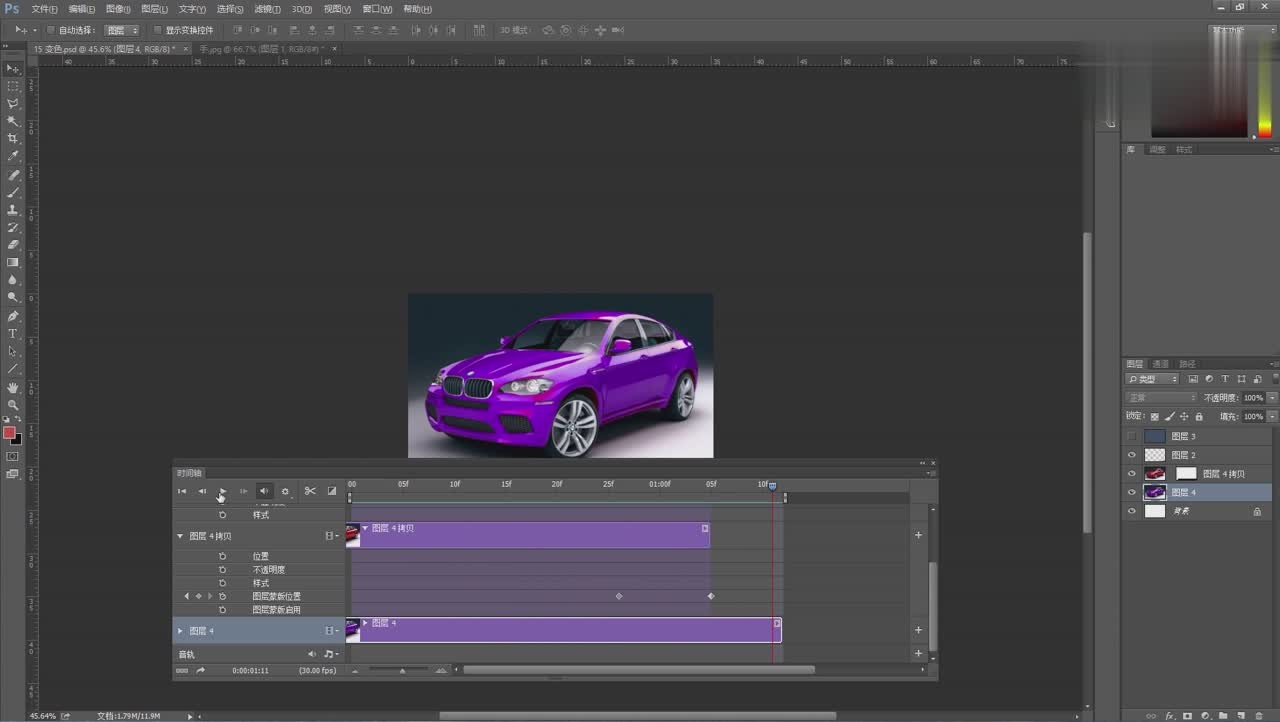
Task: Open the layer blend mode dropdown
Action: tap(1161, 398)
